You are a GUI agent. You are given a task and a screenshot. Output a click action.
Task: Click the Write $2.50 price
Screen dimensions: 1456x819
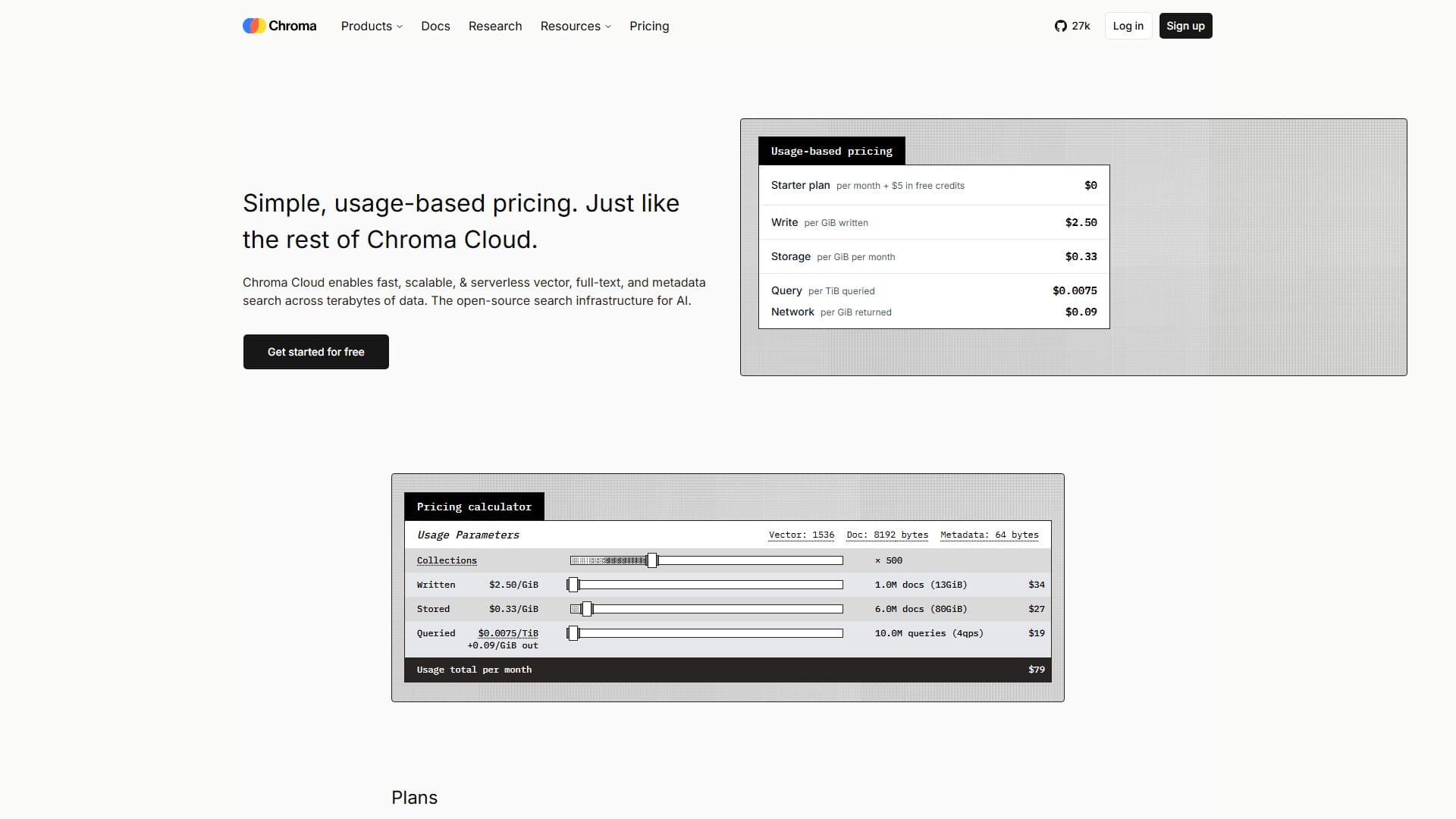pos(1081,222)
